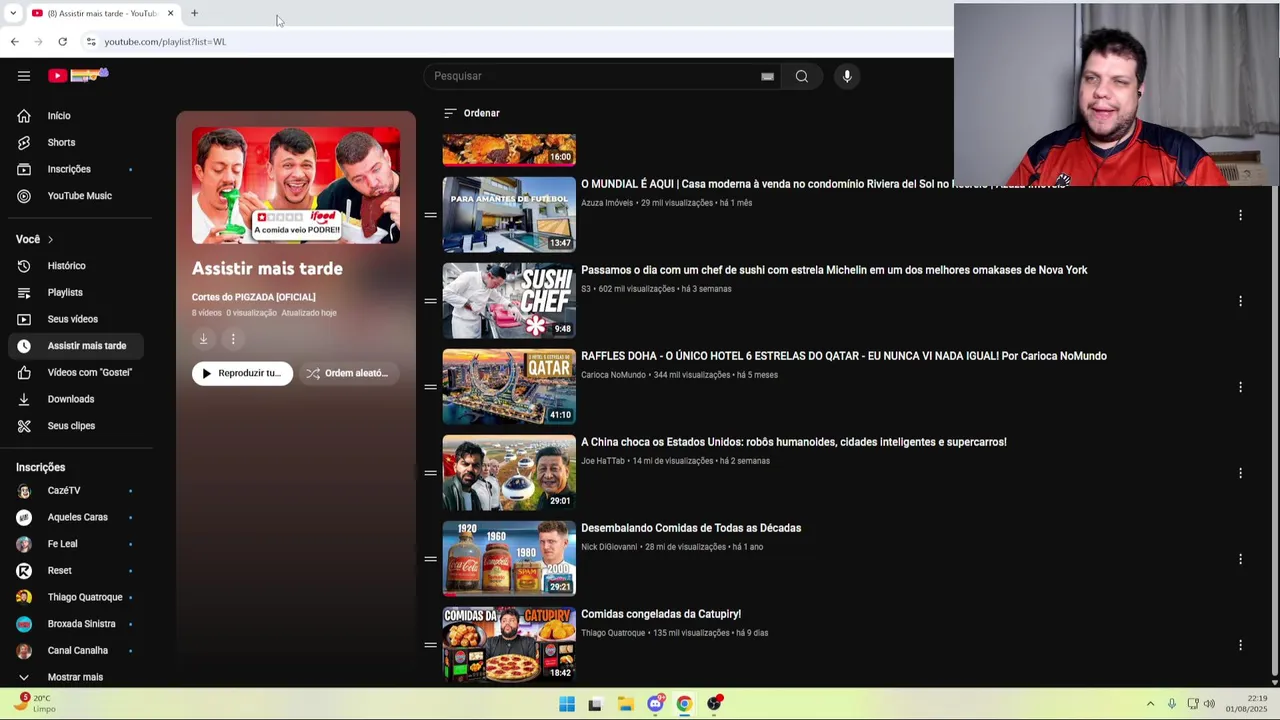
Task: Open options for O MUNDIAL É AQUI video
Action: 1240,215
